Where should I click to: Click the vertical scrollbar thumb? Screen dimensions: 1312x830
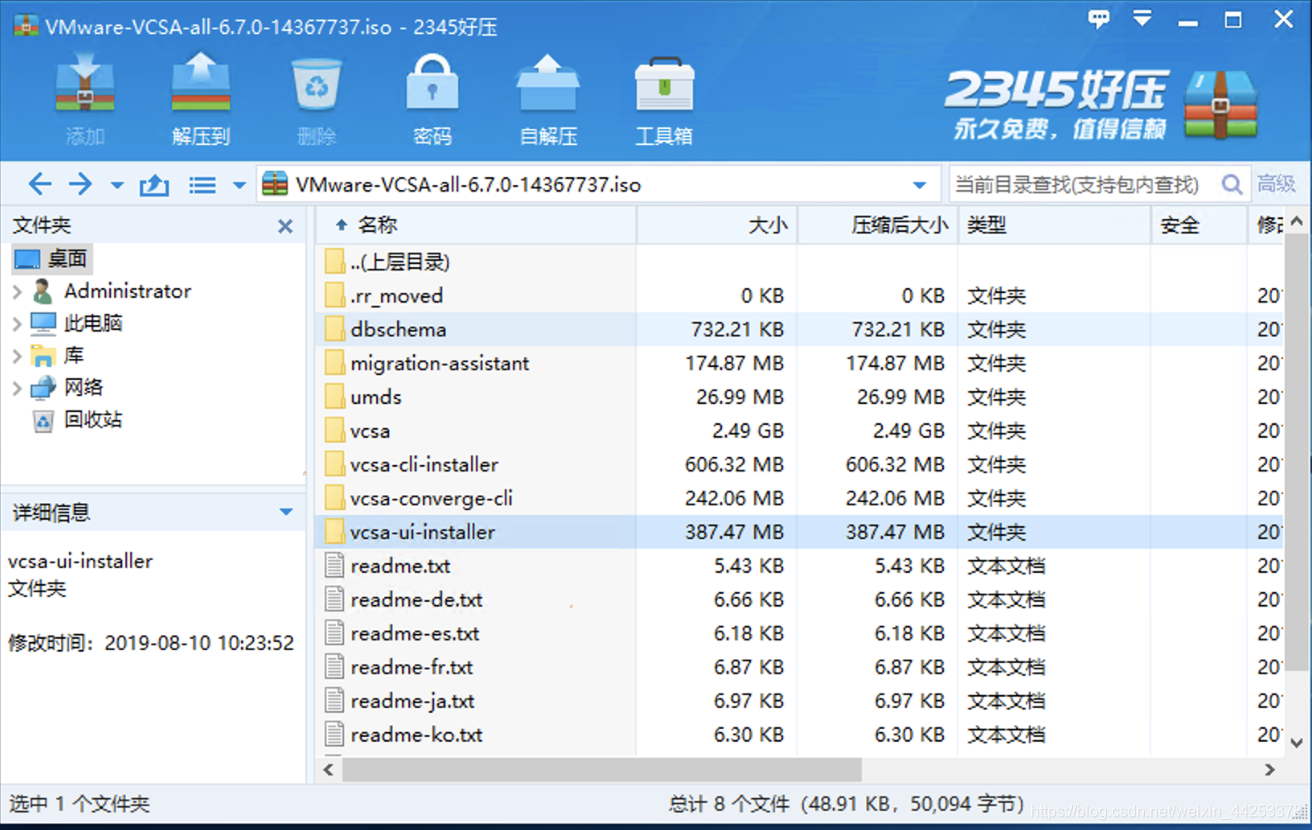pyautogui.click(x=1296, y=450)
